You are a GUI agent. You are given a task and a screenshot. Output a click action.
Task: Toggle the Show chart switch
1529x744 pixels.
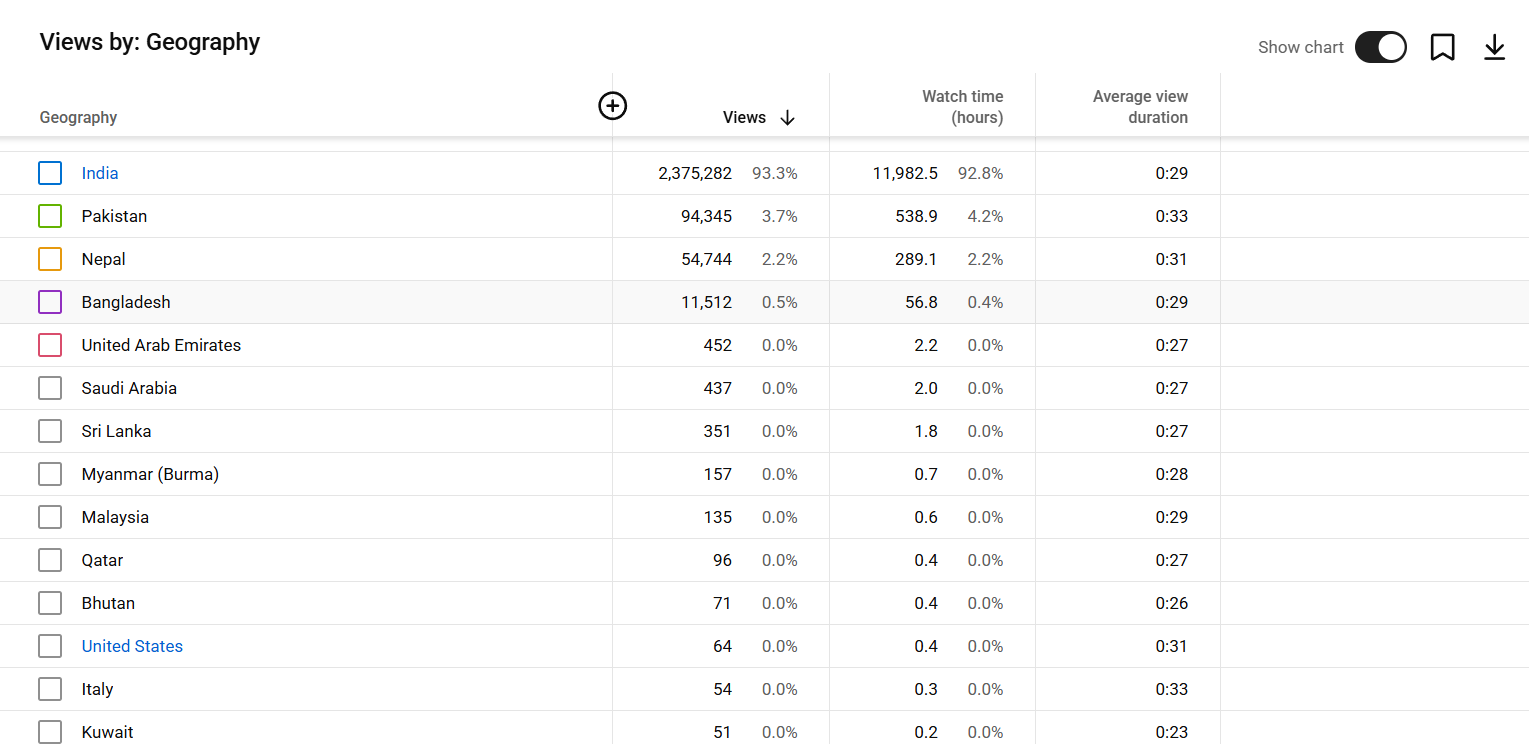tap(1380, 47)
